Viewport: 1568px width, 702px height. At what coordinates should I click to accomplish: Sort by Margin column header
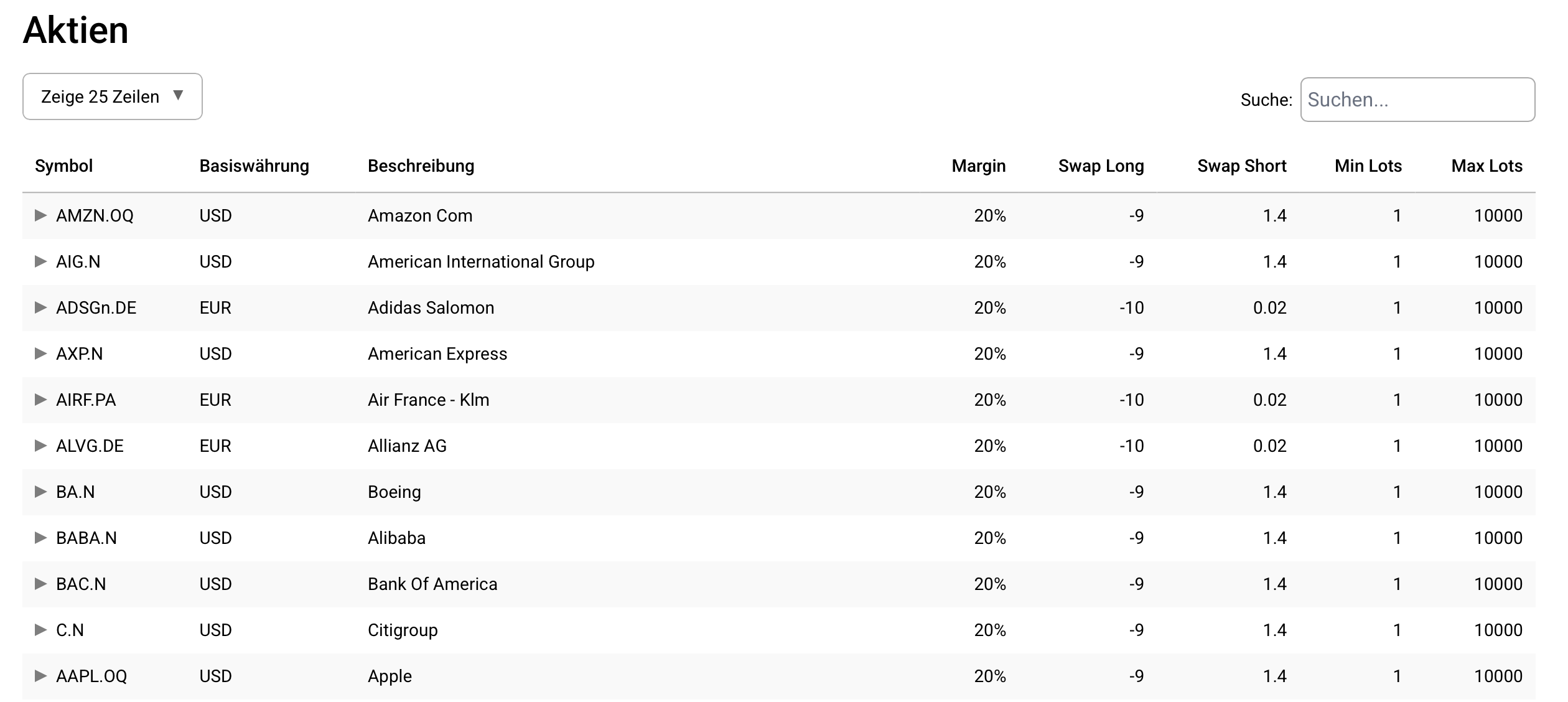(x=978, y=166)
